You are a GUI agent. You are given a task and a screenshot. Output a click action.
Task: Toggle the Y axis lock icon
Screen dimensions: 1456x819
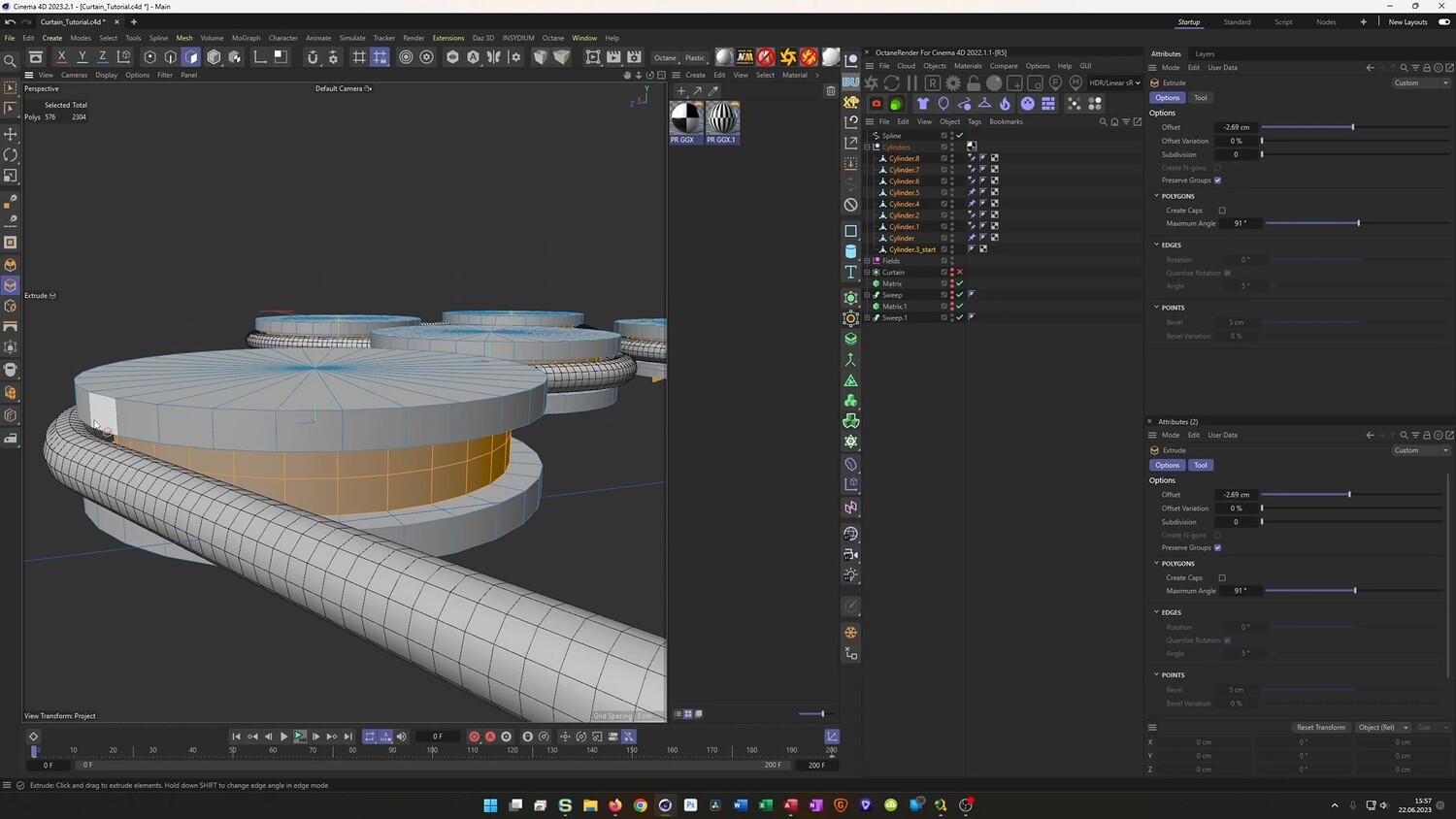click(x=83, y=57)
